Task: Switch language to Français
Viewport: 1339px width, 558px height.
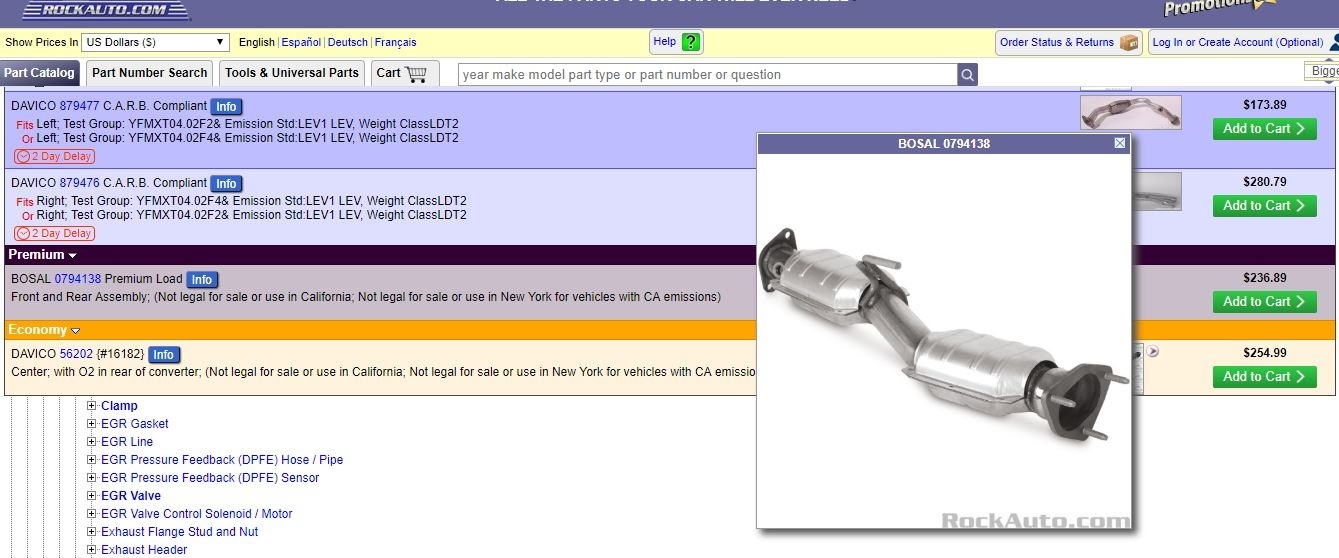Action: pos(395,43)
